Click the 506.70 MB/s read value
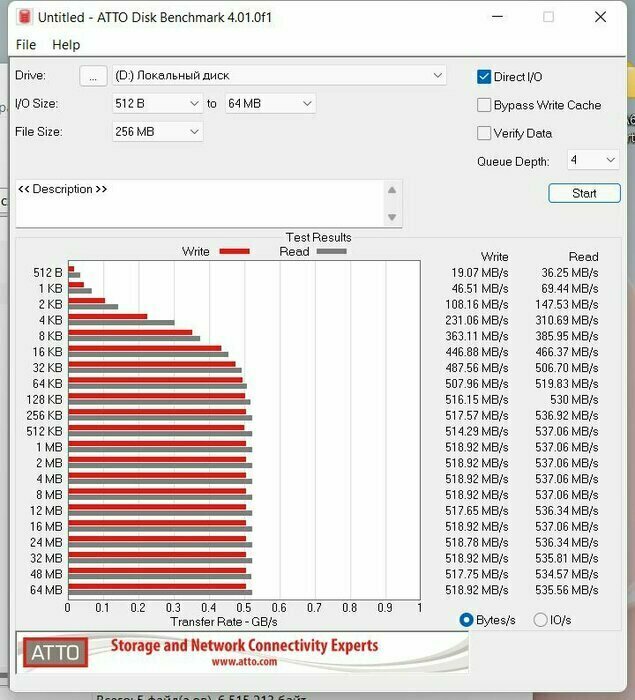The height and width of the screenshot is (700, 635). (x=567, y=368)
